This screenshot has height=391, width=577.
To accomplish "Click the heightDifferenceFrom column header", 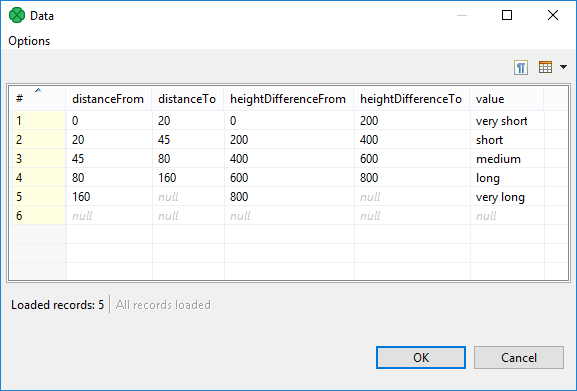I will pyautogui.click(x=289, y=99).
